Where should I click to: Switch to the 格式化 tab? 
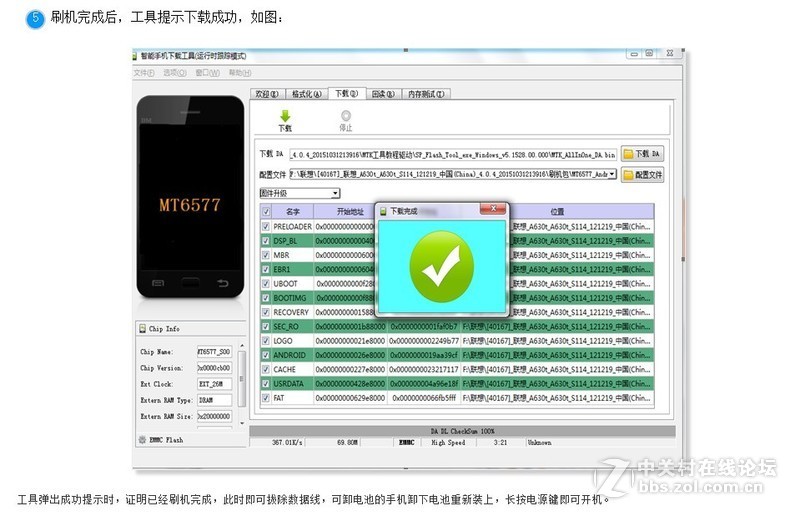click(x=306, y=94)
